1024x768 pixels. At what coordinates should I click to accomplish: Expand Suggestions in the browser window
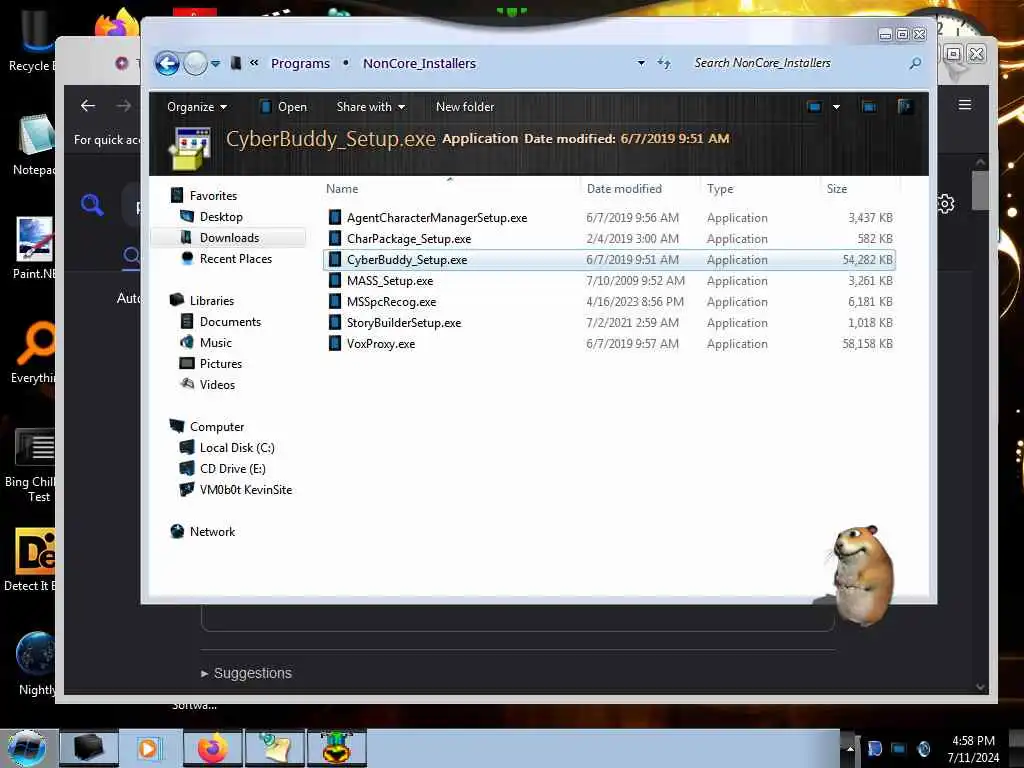click(246, 673)
